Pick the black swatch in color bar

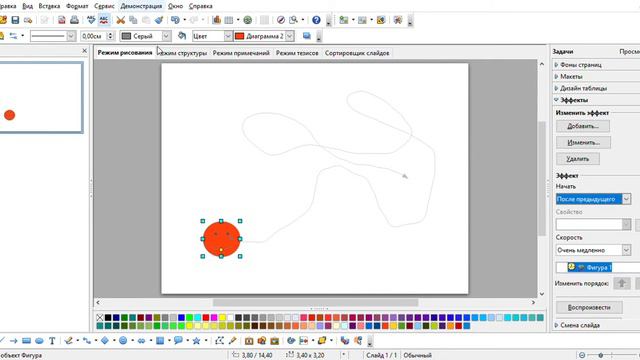(x=108, y=318)
